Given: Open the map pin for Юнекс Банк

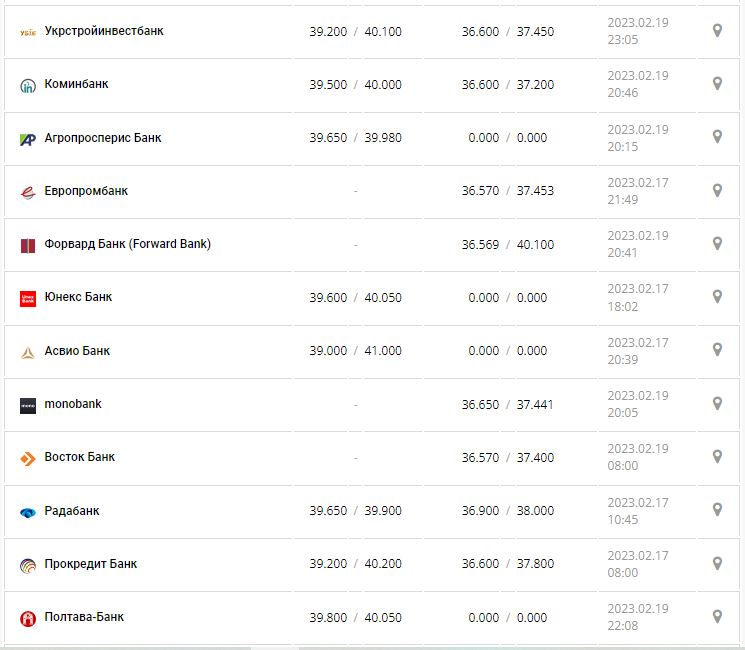Looking at the screenshot, I should pyautogui.click(x=717, y=297).
